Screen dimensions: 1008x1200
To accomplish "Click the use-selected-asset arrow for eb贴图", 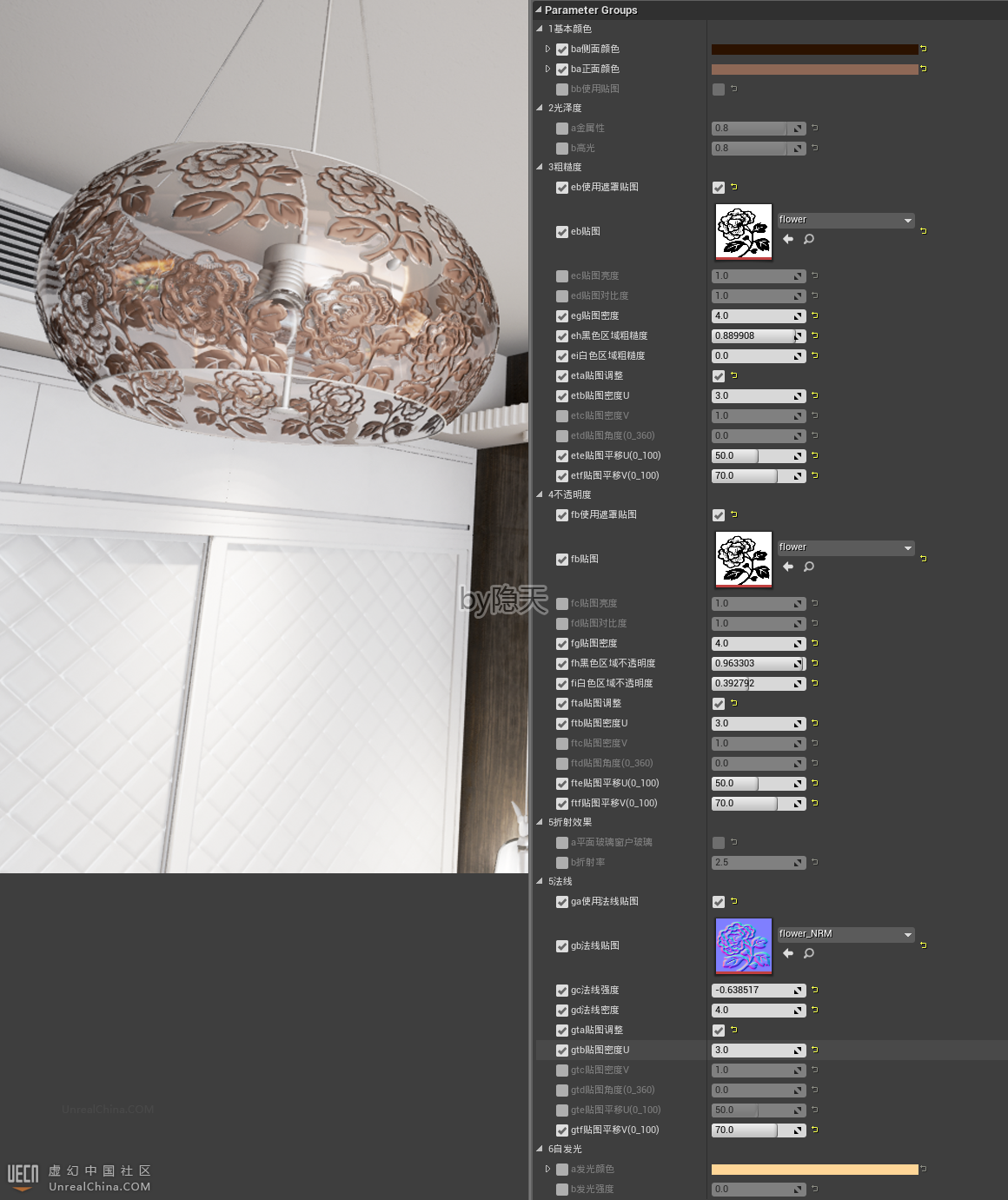I will tap(788, 239).
